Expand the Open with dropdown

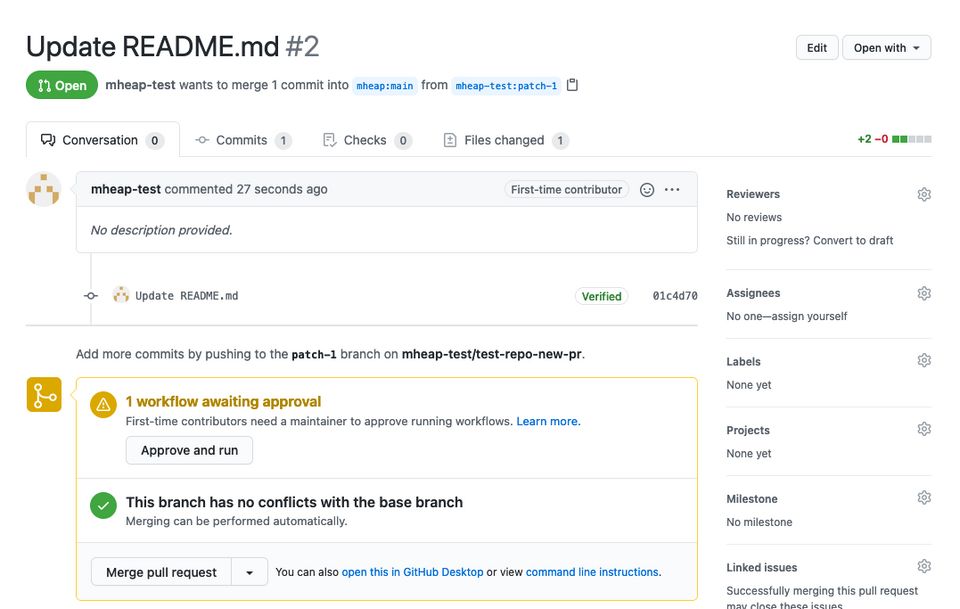click(887, 48)
